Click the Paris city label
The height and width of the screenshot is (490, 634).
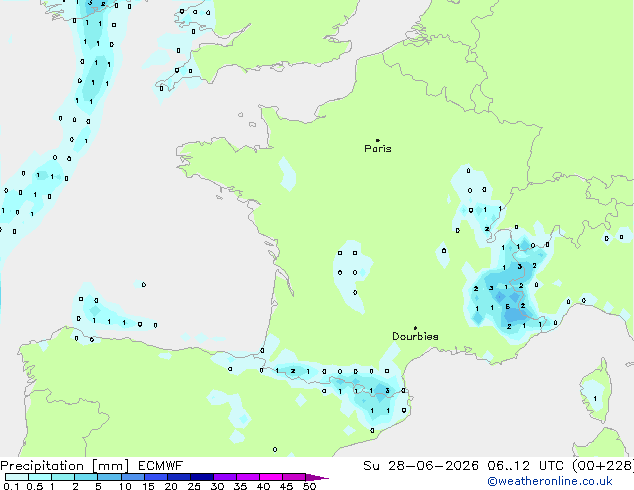[x=378, y=149]
